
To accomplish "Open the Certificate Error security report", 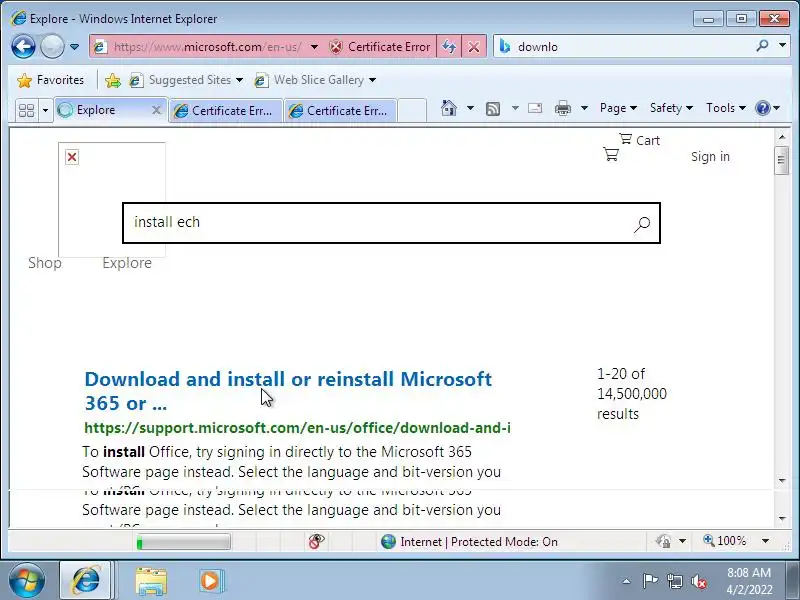I will point(380,47).
